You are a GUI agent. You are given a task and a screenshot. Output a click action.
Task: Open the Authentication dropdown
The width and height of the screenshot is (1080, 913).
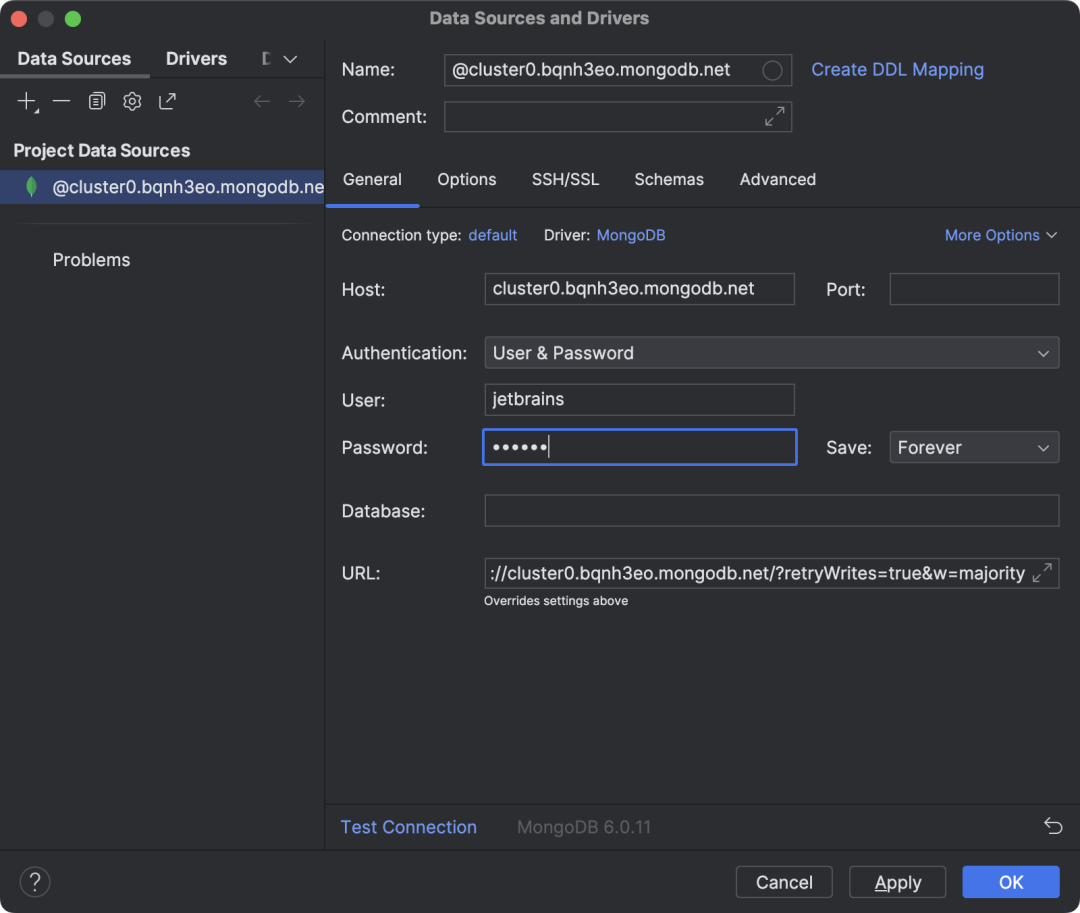click(771, 353)
